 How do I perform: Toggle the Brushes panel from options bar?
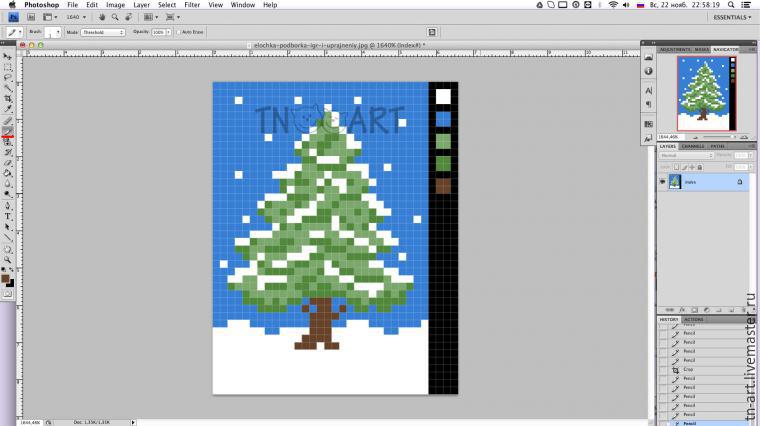tap(432, 32)
